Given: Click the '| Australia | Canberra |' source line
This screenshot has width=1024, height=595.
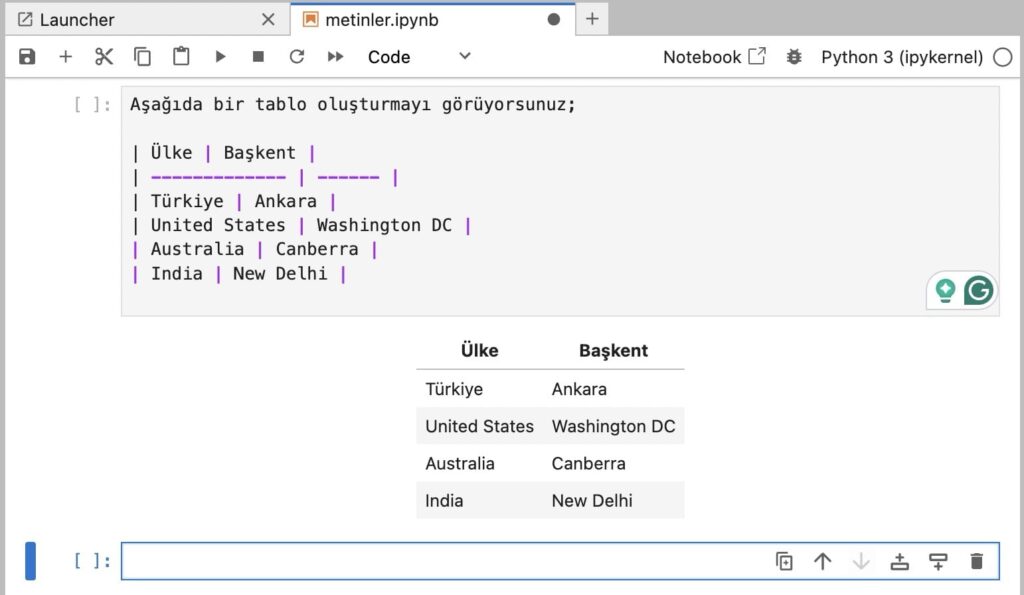Looking at the screenshot, I should coord(254,249).
